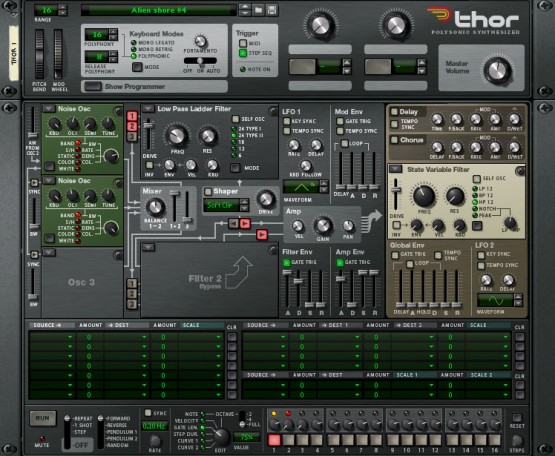Image resolution: width=555 pixels, height=456 pixels.
Task: Click the LFO 1 Rate knob
Action: [x=294, y=145]
